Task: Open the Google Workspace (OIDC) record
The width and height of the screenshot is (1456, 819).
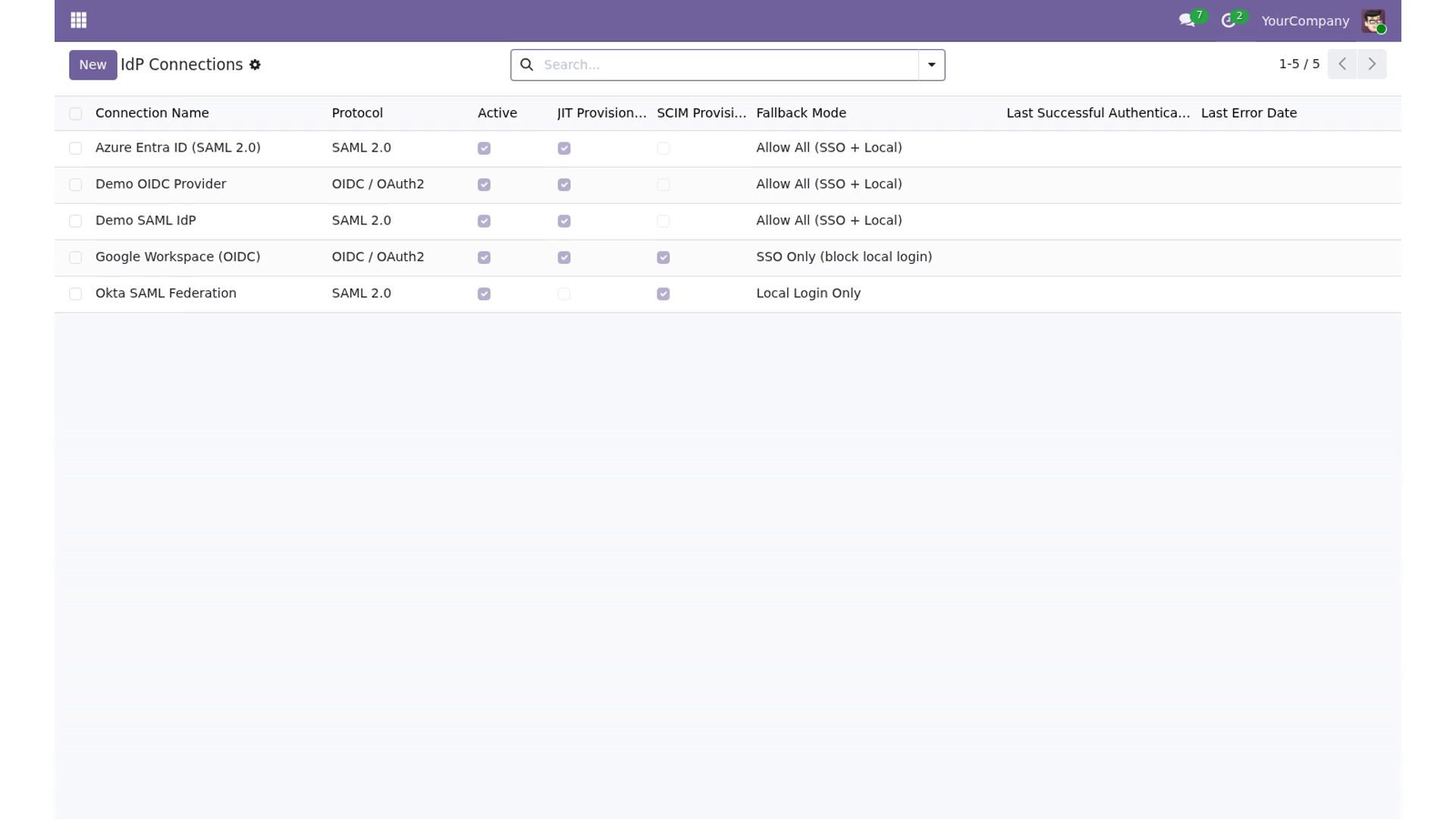Action: point(178,257)
